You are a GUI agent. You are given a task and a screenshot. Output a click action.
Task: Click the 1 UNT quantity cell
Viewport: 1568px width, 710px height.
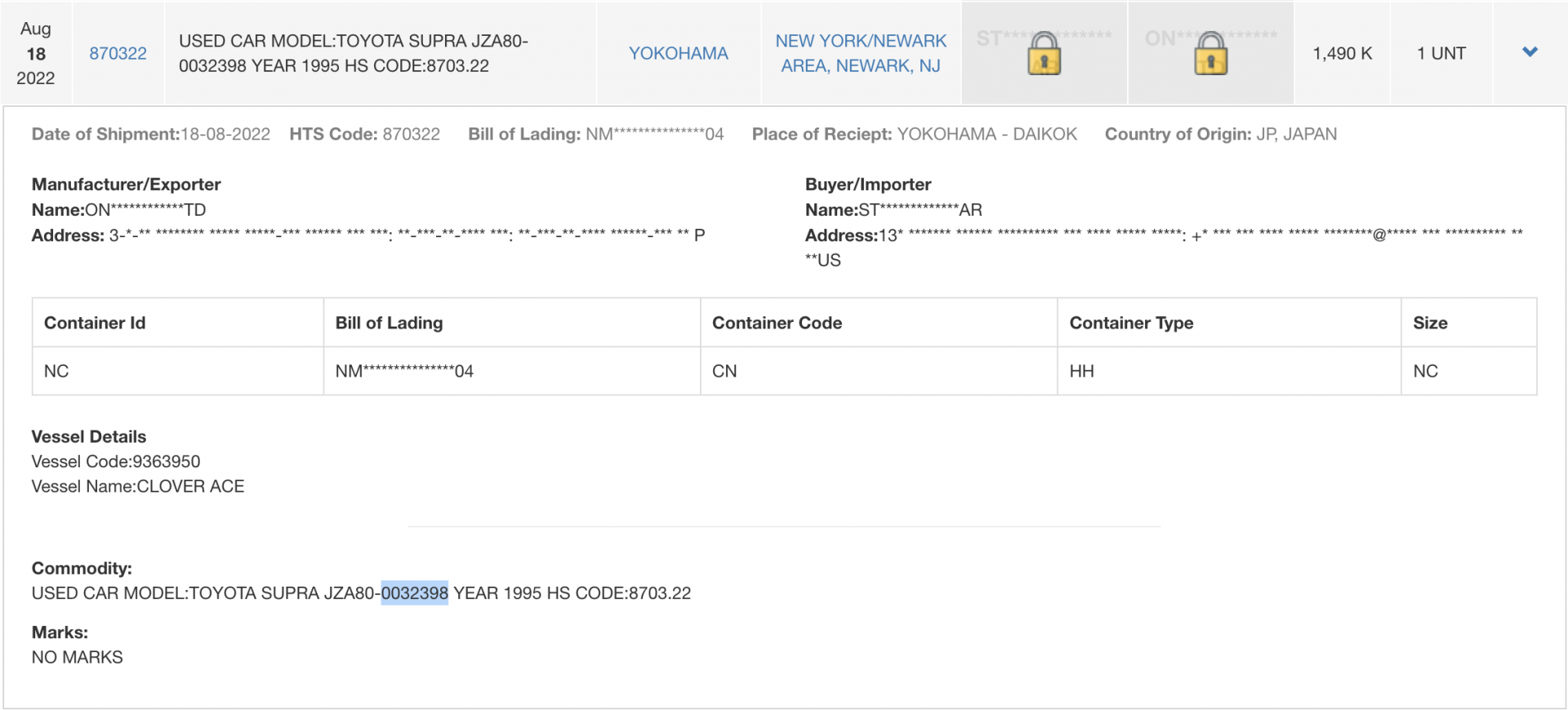coord(1441,53)
